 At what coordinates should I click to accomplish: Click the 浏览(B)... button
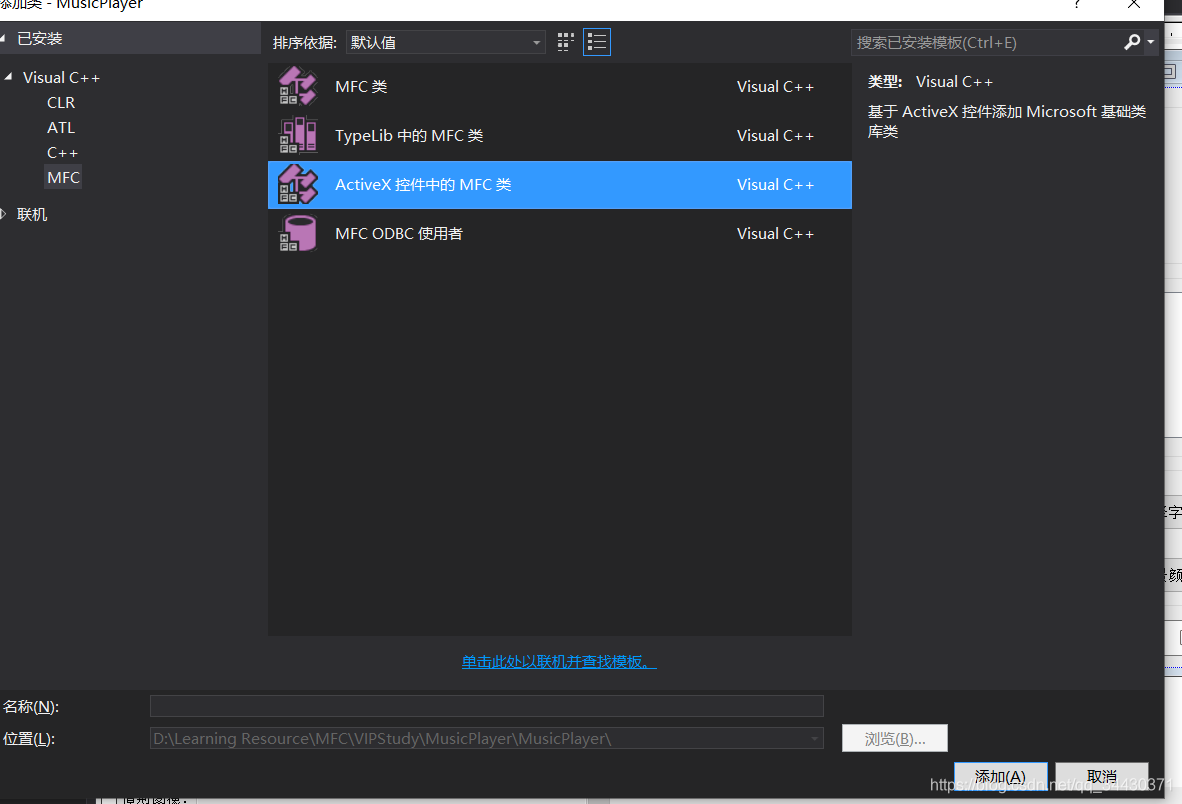895,738
